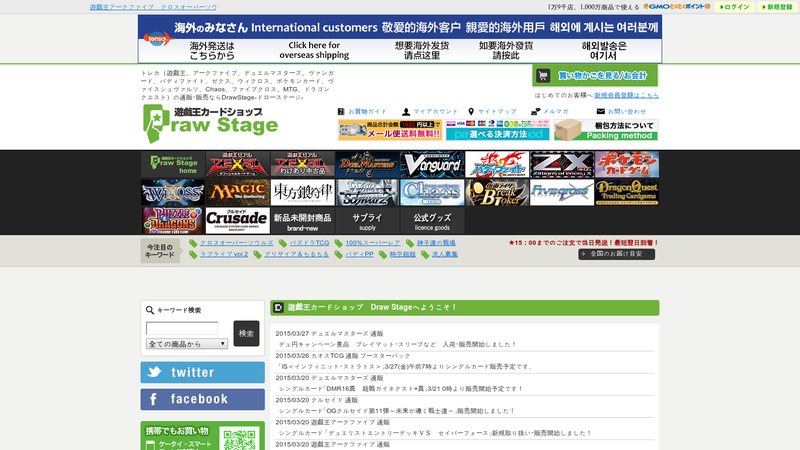800x450 pixels.
Task: Open the クロスオーバーソウルズ keyword tag
Action: tap(236, 243)
